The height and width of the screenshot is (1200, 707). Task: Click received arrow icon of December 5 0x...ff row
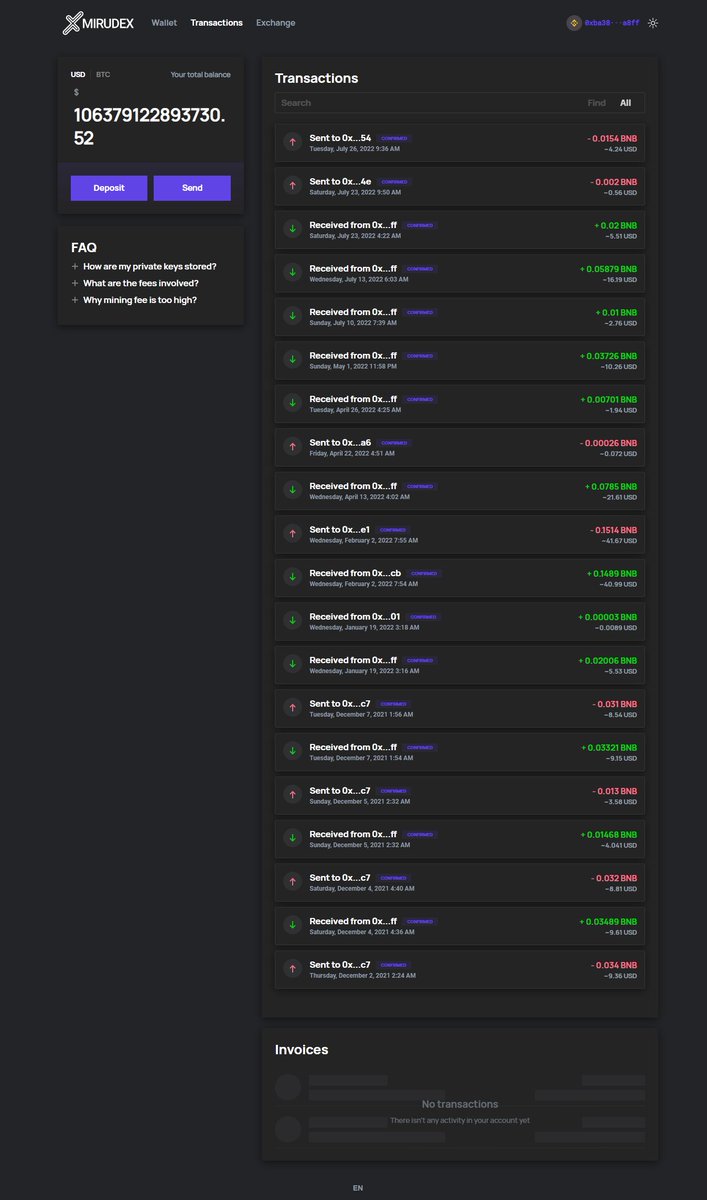(x=293, y=839)
